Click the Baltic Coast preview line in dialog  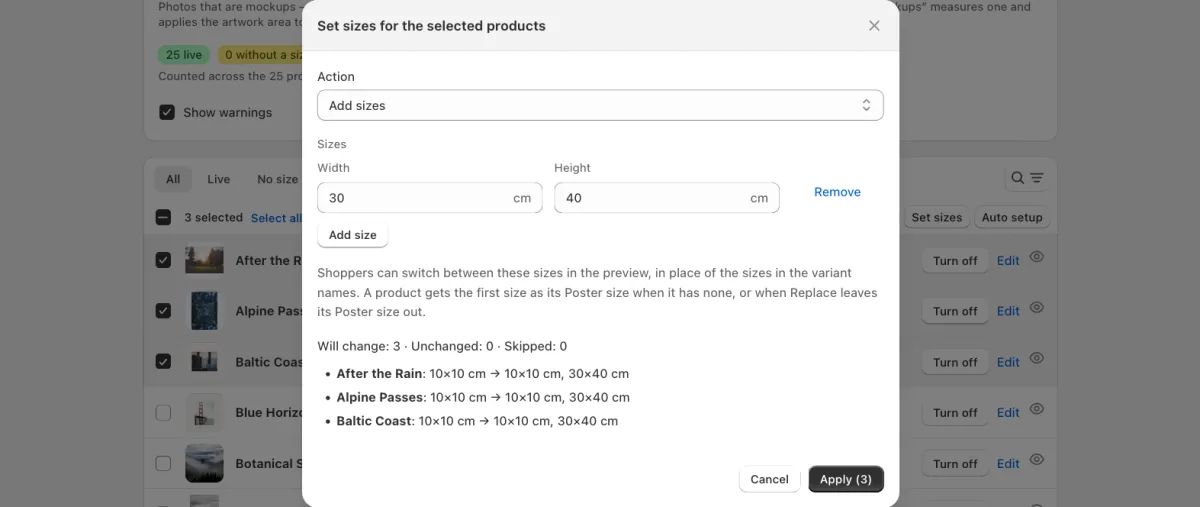pos(477,421)
